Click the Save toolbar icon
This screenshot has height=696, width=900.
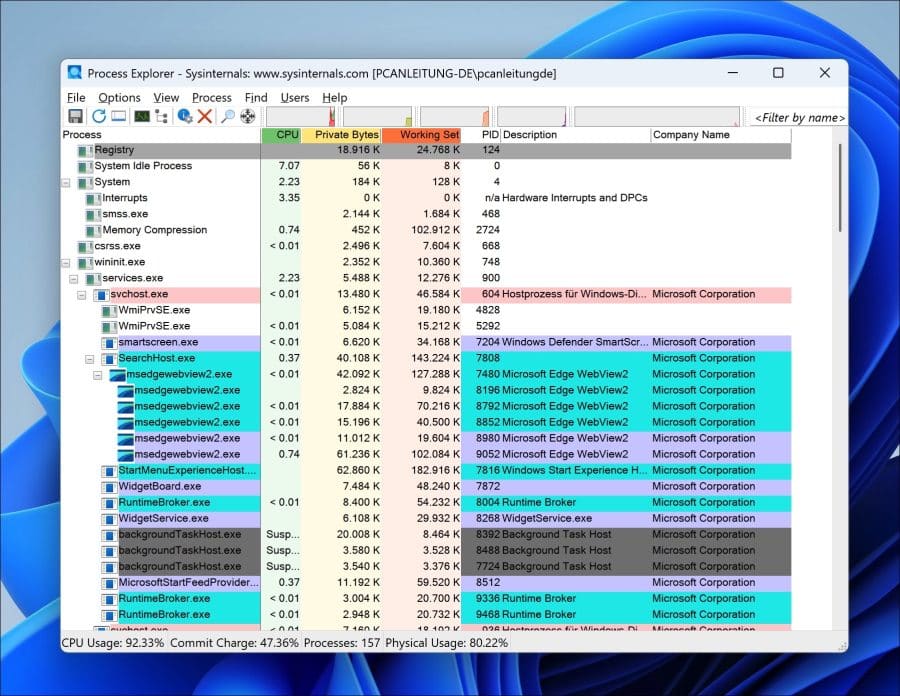pyautogui.click(x=74, y=116)
